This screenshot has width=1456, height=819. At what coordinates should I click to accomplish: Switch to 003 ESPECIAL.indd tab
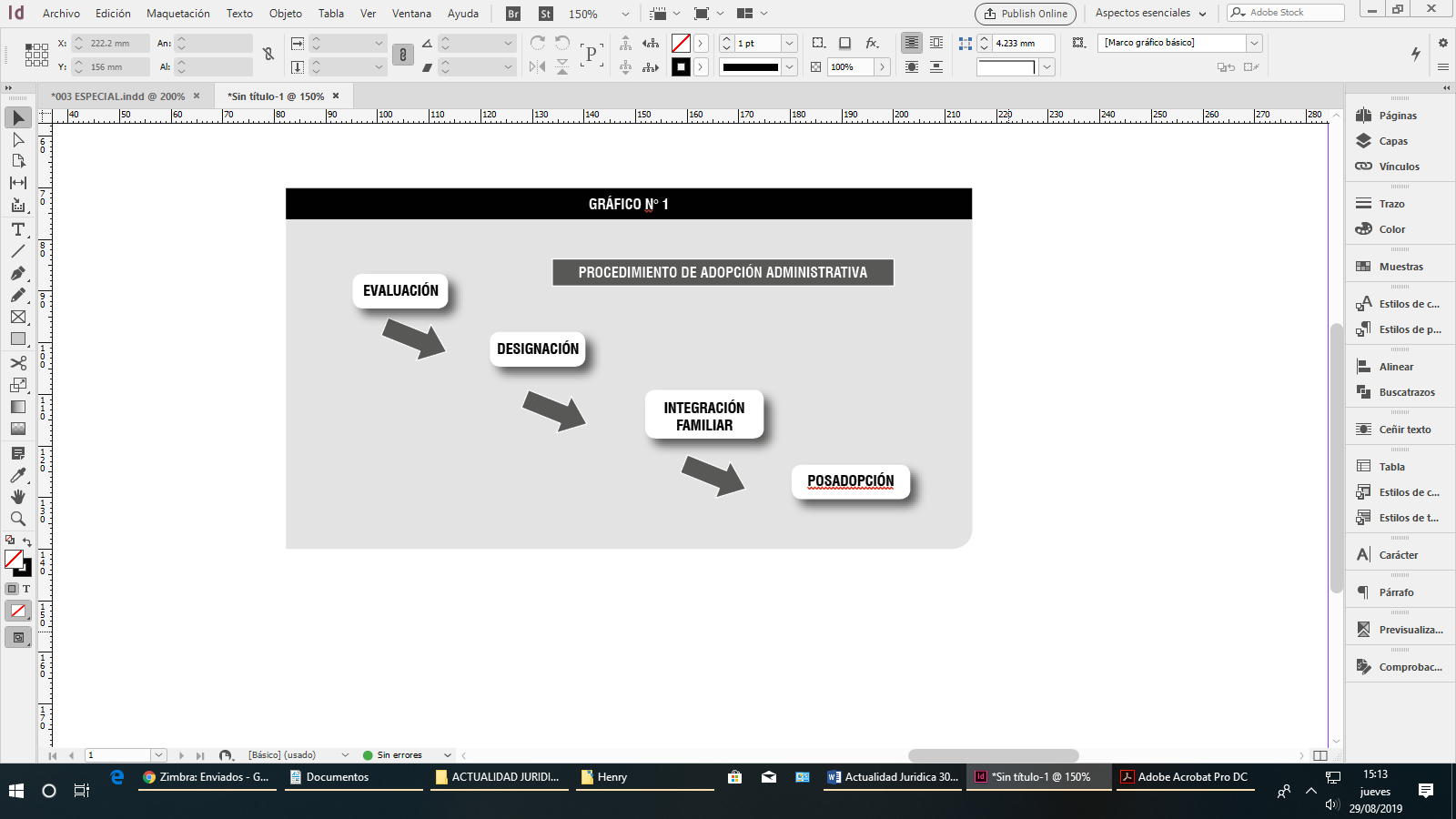click(x=117, y=96)
